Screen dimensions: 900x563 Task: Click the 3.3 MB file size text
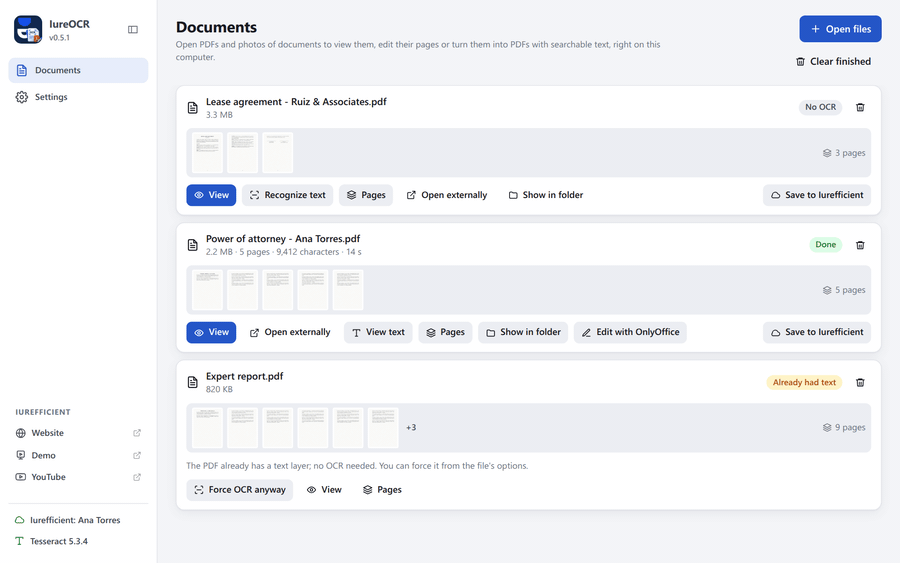pos(219,115)
